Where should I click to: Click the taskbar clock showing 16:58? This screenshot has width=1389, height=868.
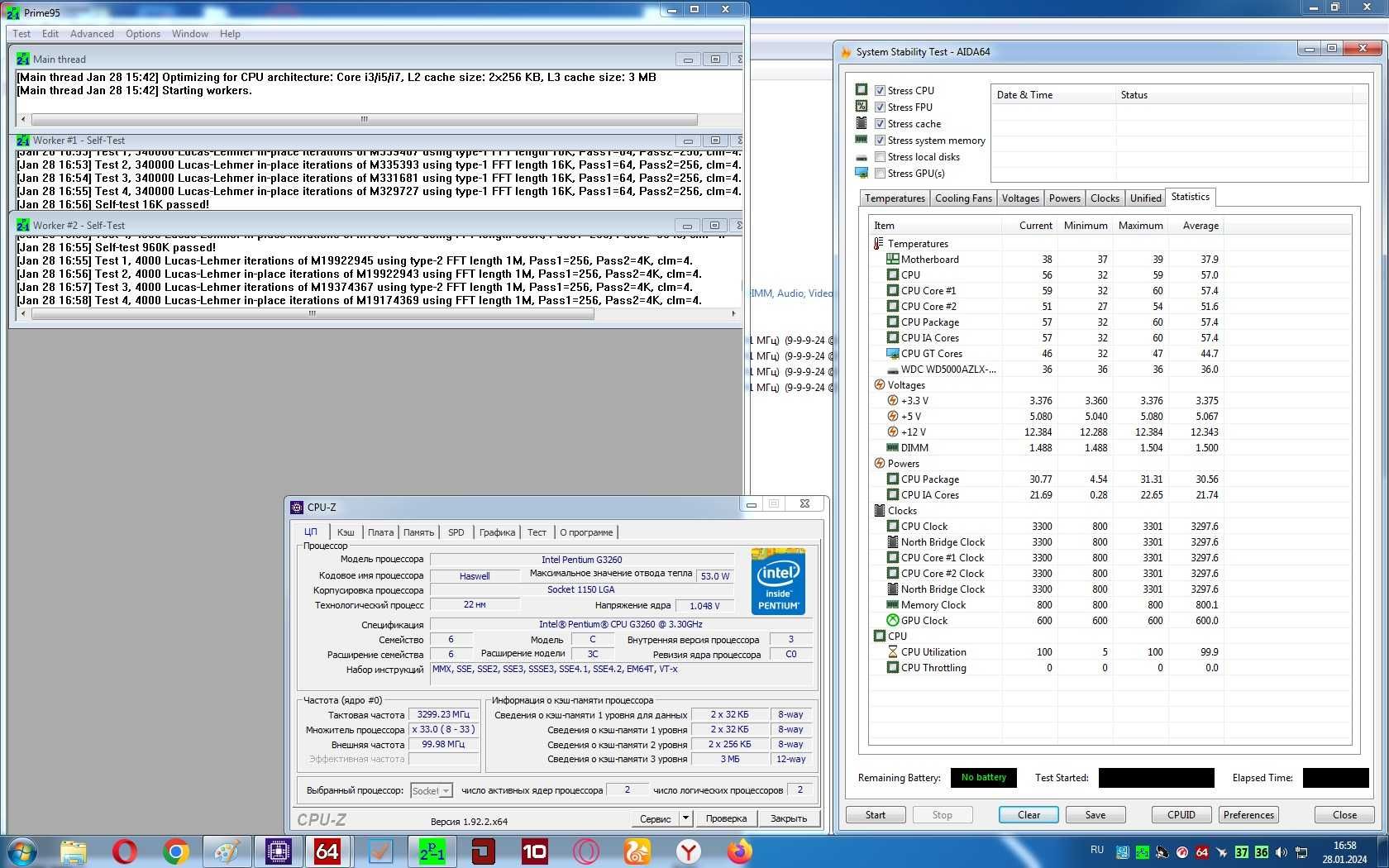(x=1344, y=852)
